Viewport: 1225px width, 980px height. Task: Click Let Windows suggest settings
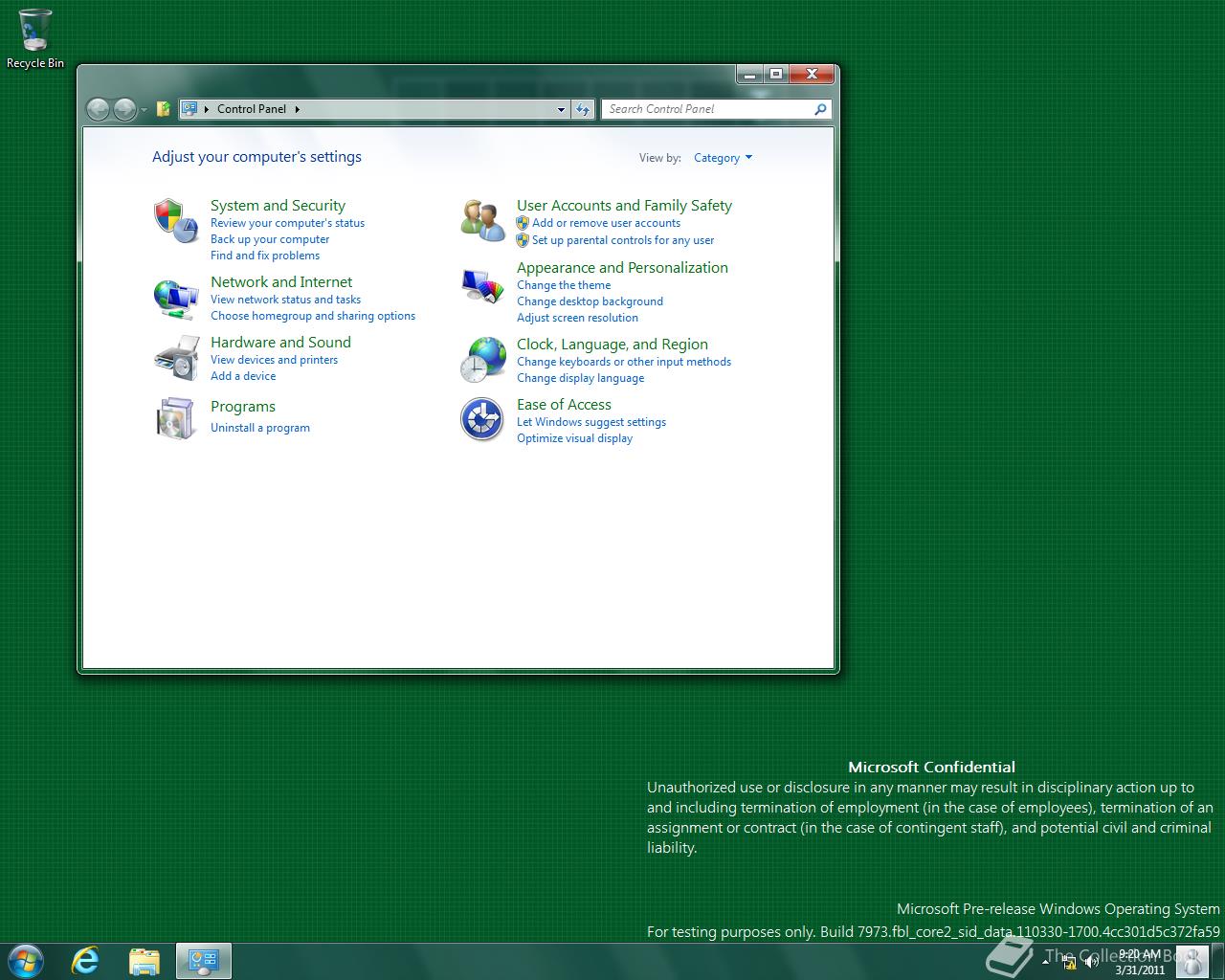pos(591,422)
